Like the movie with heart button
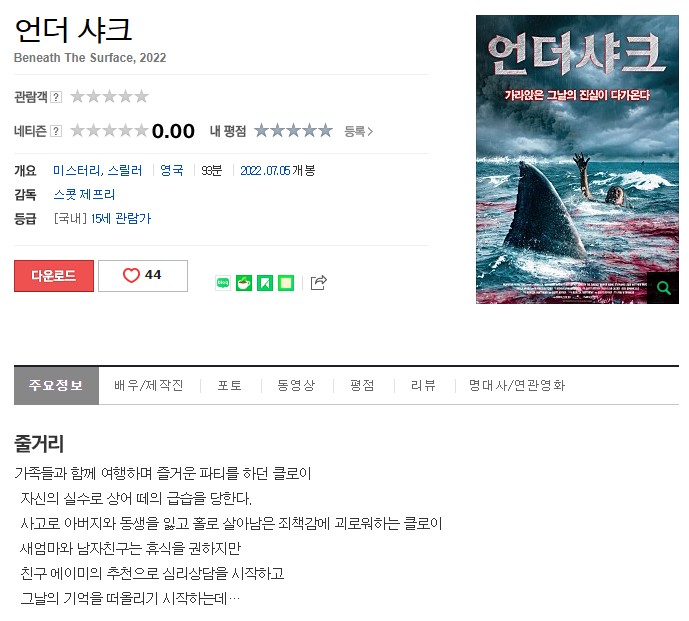 (143, 276)
